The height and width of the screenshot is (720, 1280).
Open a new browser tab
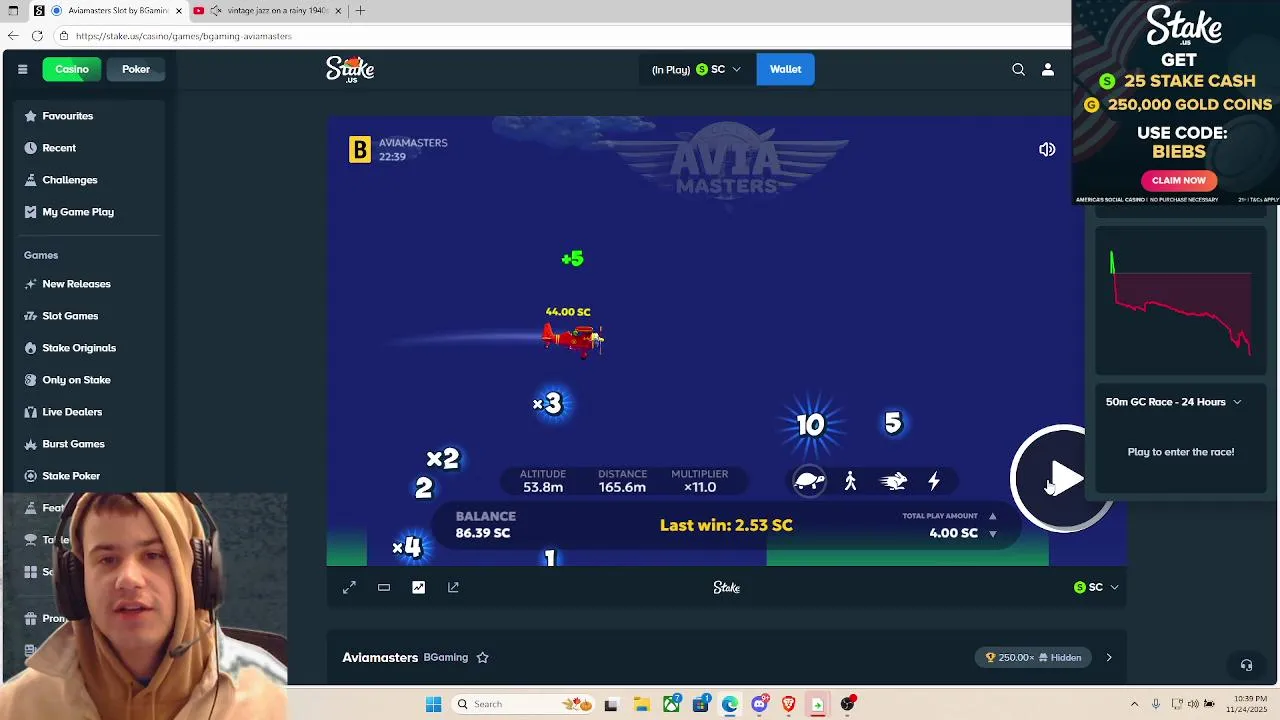point(360,10)
